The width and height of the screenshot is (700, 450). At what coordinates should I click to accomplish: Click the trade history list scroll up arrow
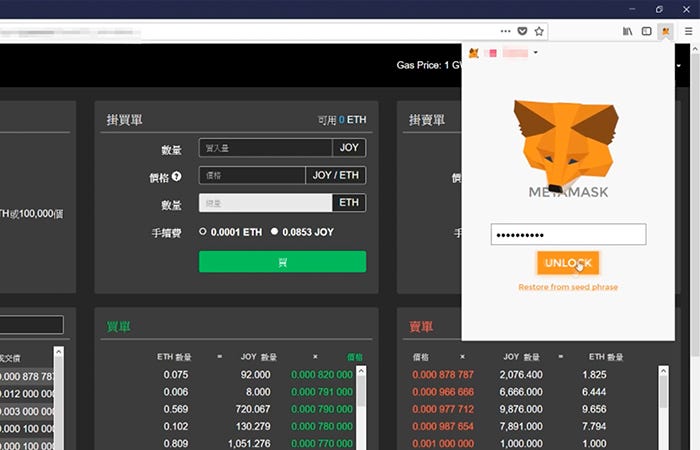58,352
